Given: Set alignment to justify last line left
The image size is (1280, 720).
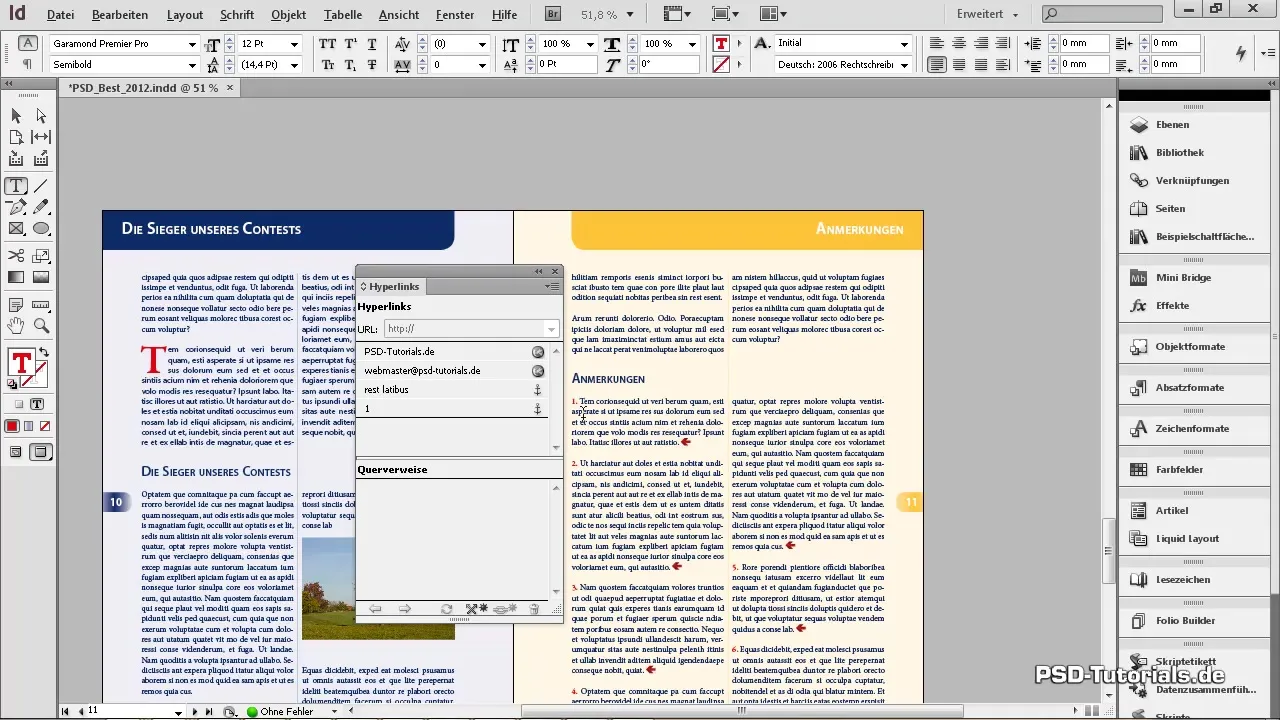Looking at the screenshot, I should point(937,65).
